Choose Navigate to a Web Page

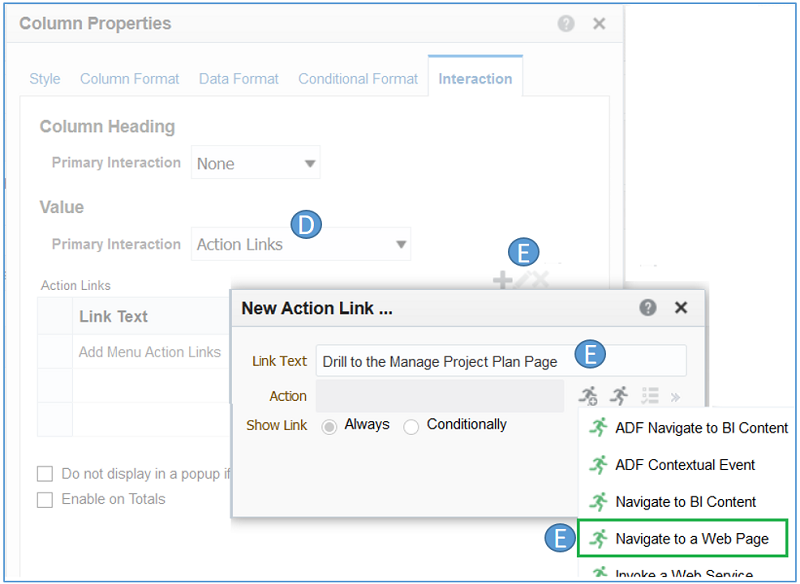(x=691, y=538)
